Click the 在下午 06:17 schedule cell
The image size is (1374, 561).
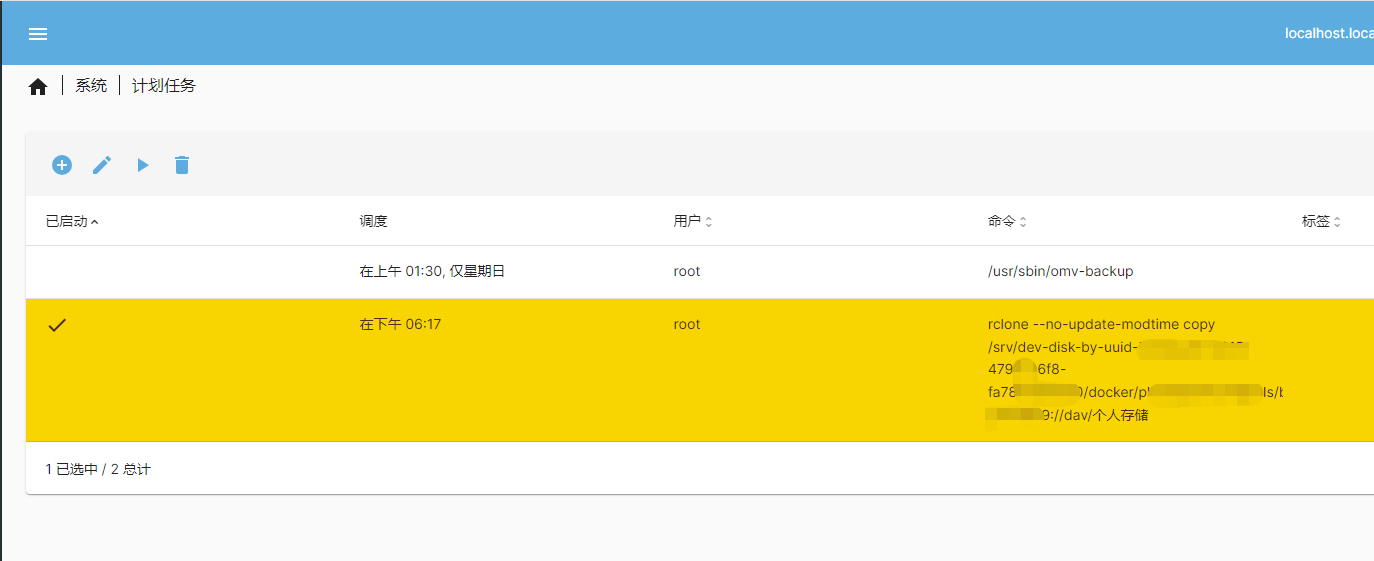click(x=400, y=324)
